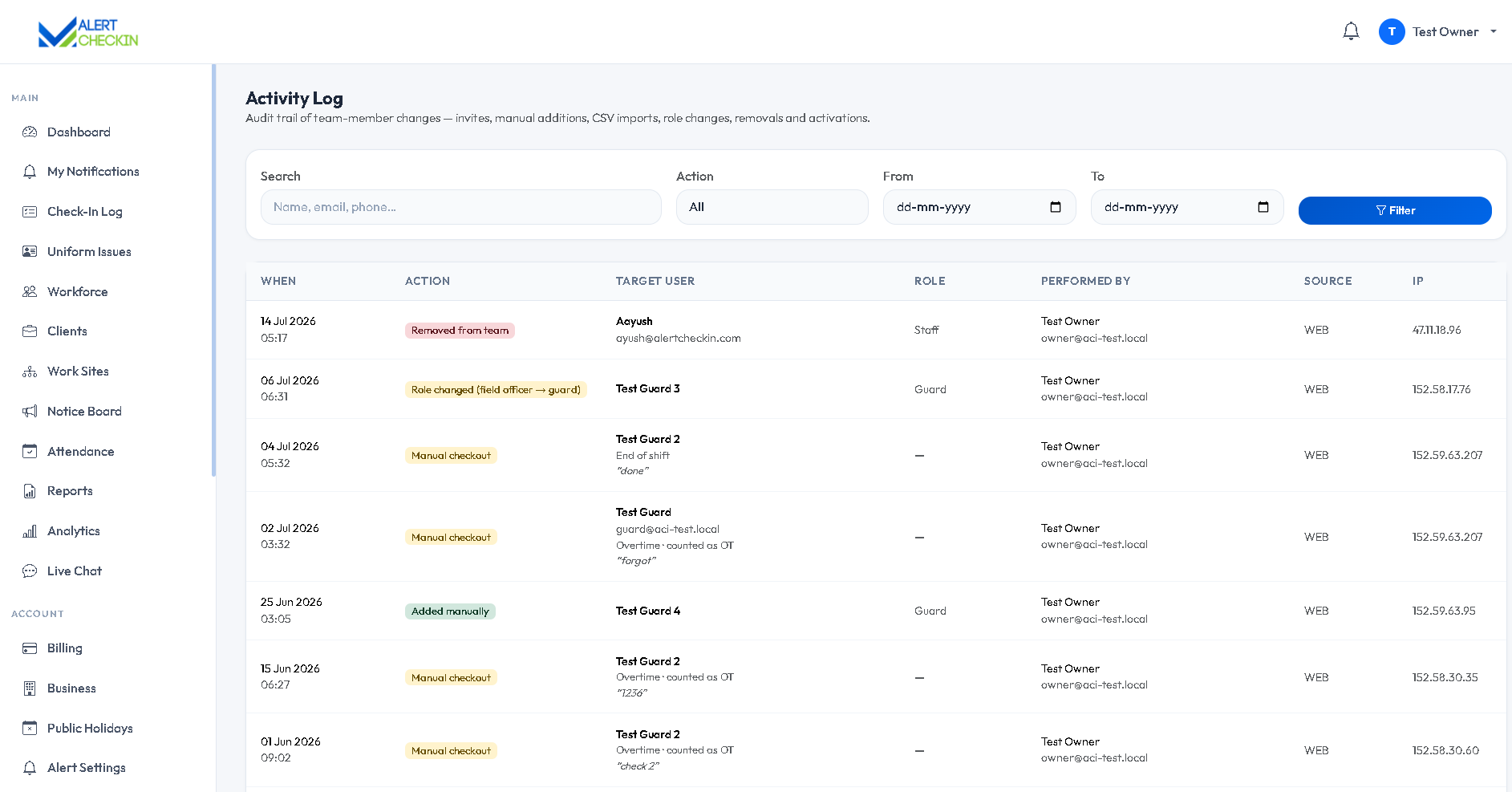Open Business settings page
The width and height of the screenshot is (1512, 792).
click(71, 688)
